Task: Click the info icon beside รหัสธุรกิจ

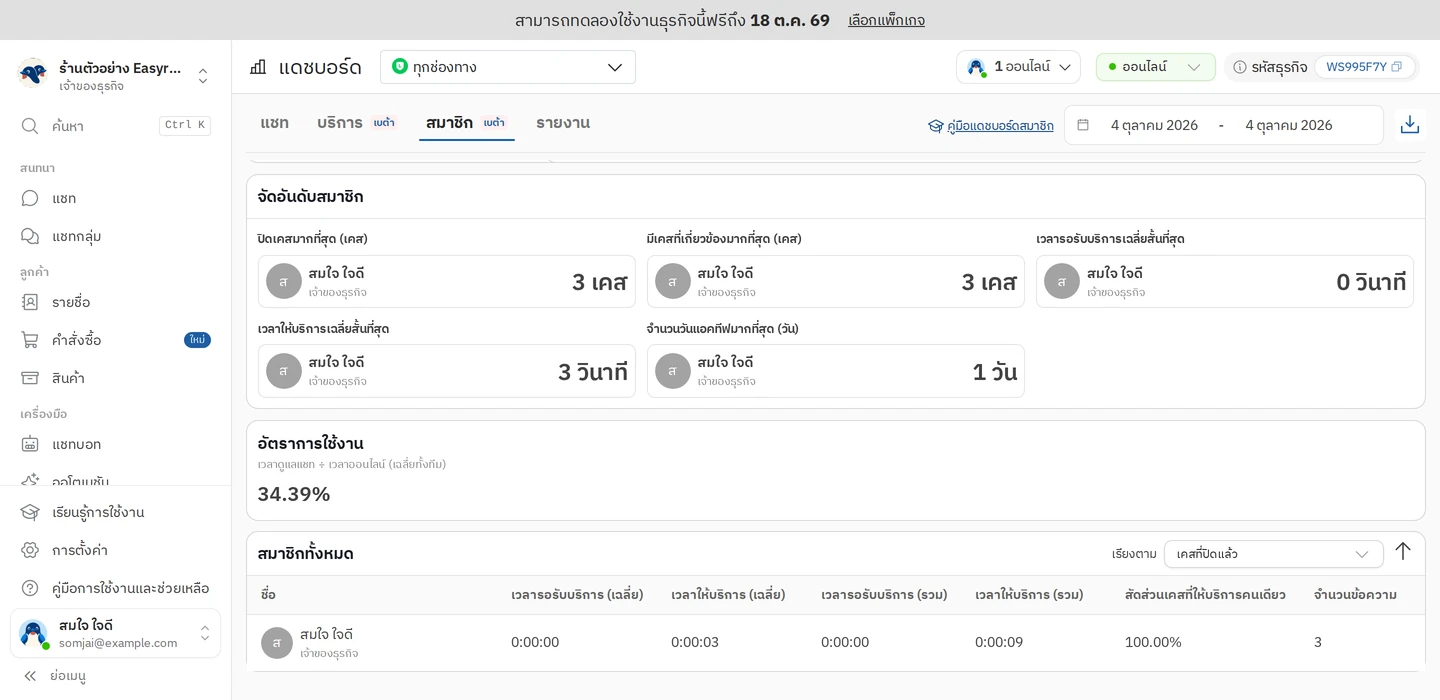Action: click(x=1240, y=67)
